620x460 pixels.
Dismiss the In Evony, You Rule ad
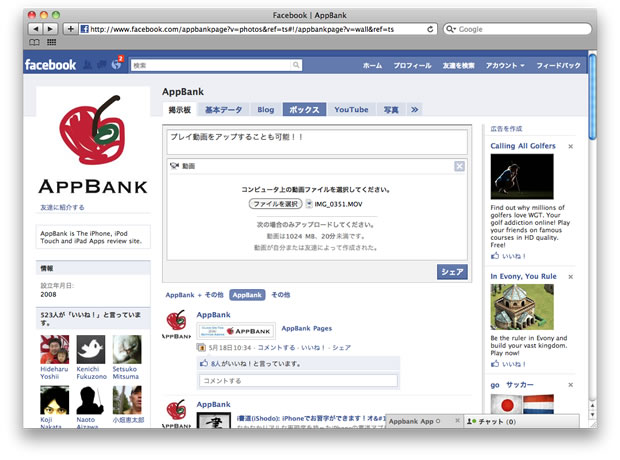pyautogui.click(x=570, y=277)
